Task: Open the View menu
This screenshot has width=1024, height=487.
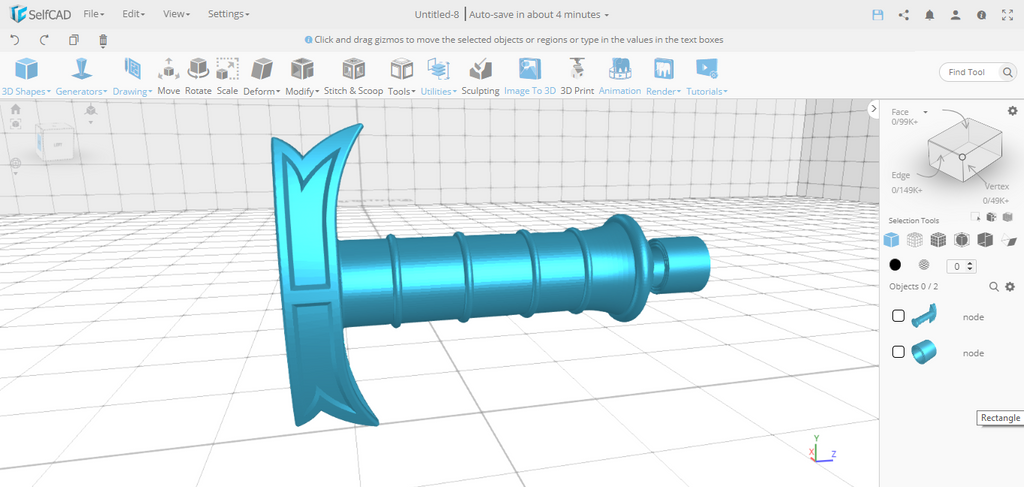Action: (176, 14)
